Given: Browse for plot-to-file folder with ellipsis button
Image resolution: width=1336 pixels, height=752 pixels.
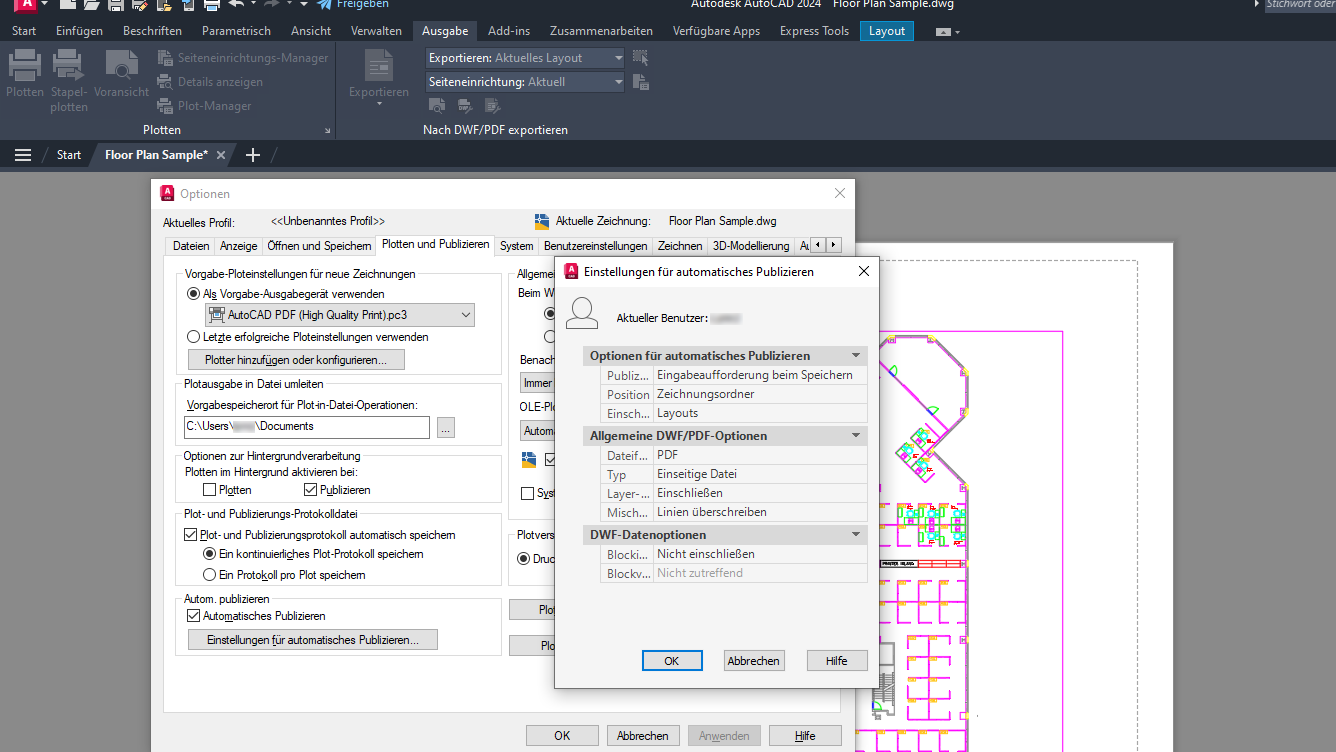Looking at the screenshot, I should click(446, 427).
